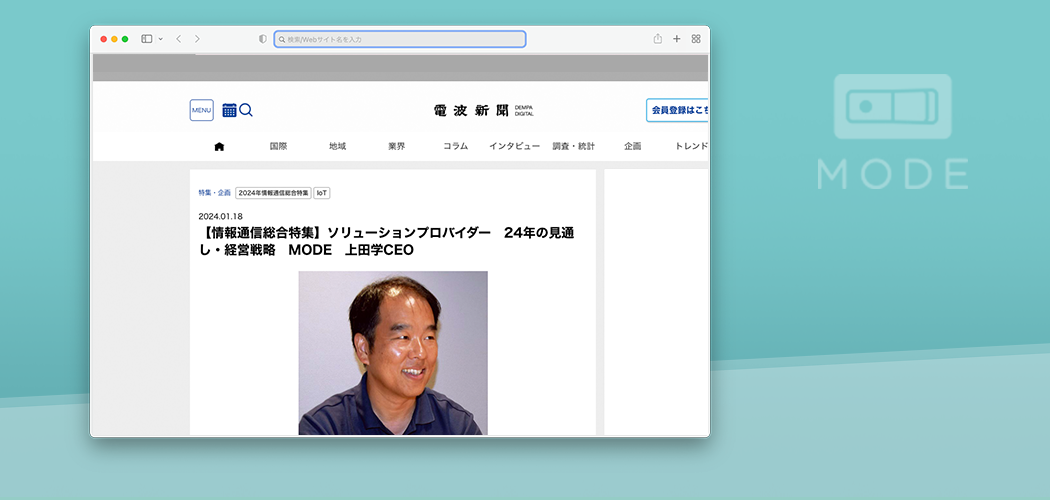Click the privacy shield icon
Screen dimensions: 1050x500
263,39
